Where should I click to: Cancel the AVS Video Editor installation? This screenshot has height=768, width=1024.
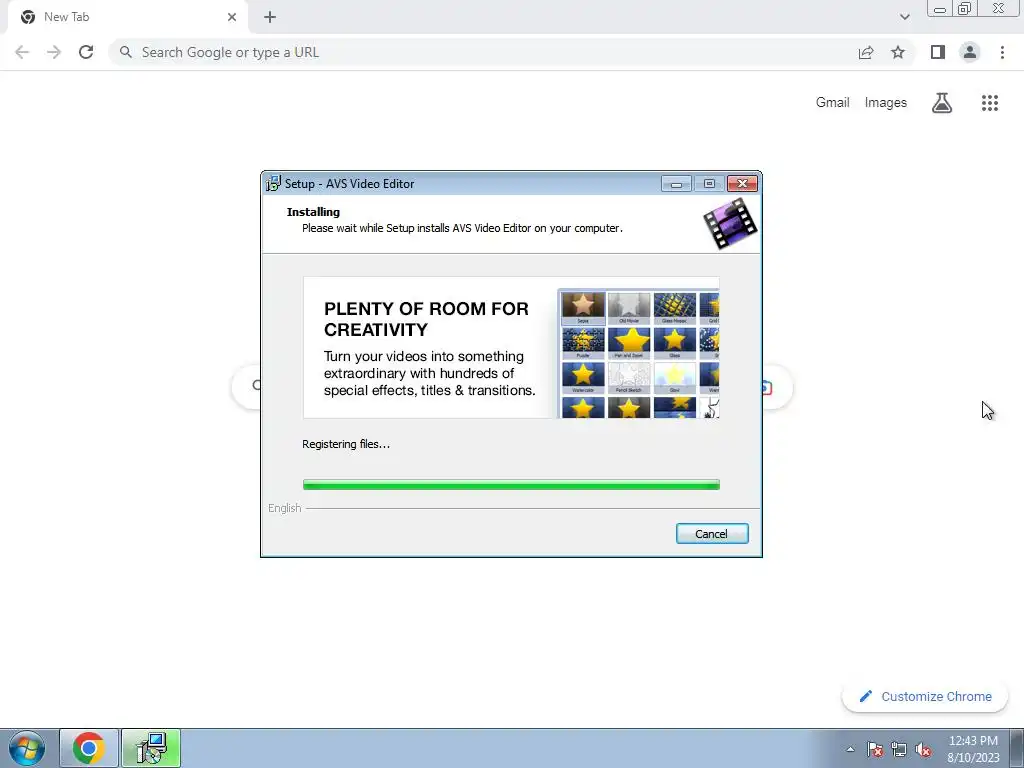pos(712,534)
